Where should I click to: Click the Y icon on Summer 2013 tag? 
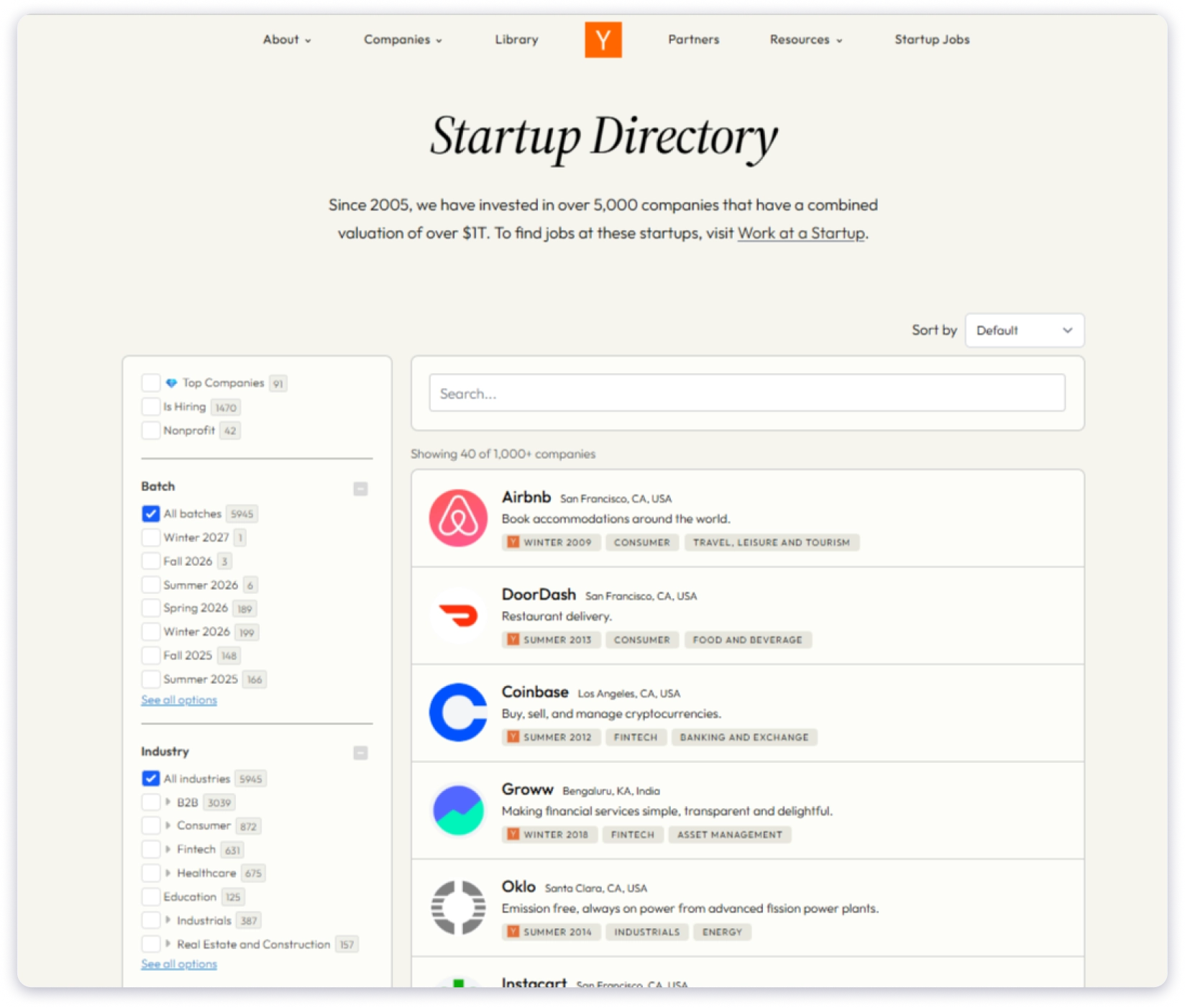pyautogui.click(x=513, y=639)
